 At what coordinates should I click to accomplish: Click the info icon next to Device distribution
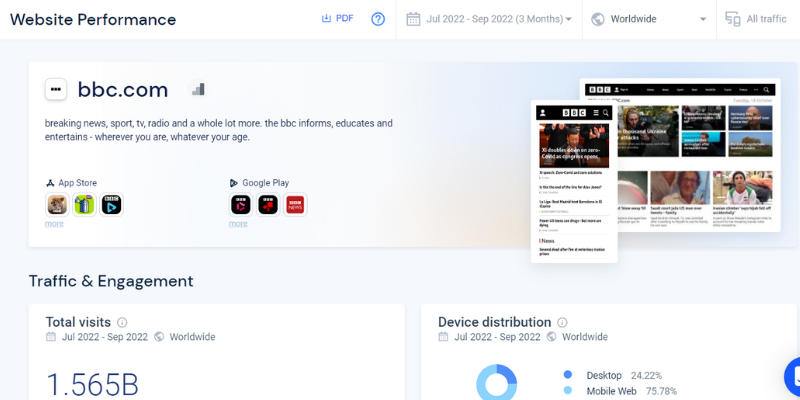click(562, 322)
